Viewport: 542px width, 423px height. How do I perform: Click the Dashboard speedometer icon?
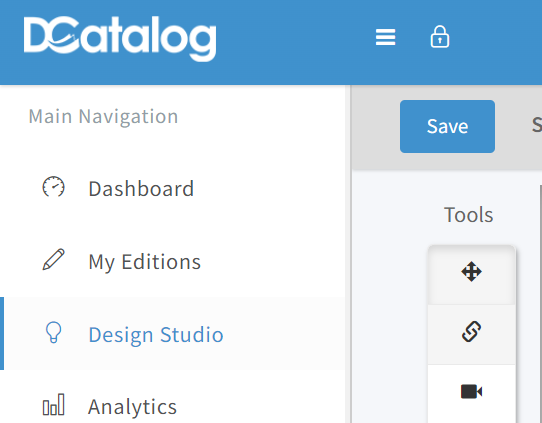[53, 187]
